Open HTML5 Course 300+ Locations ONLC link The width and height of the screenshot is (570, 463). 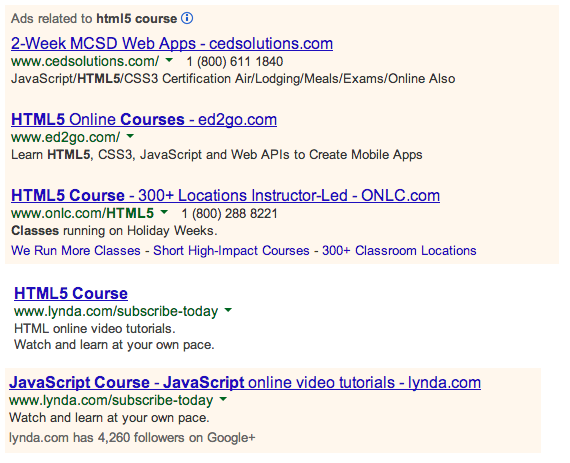pos(225,196)
